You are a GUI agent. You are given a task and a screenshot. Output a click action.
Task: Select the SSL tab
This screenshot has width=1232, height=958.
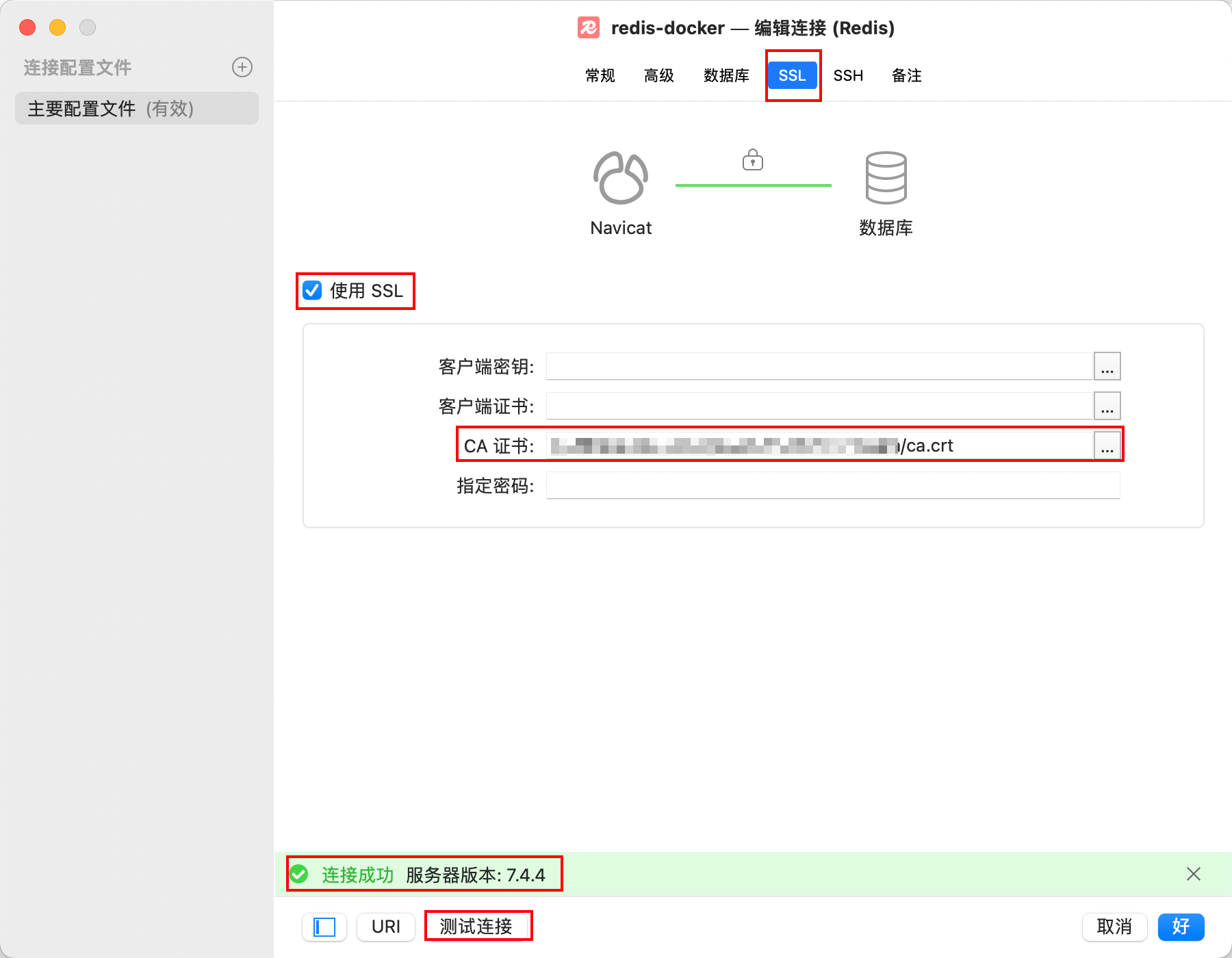tap(793, 75)
